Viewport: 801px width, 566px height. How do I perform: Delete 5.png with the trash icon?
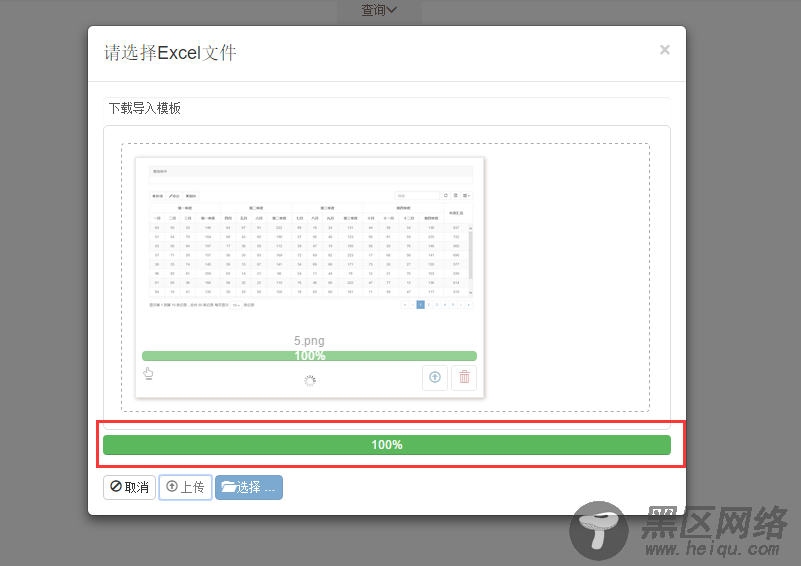[464, 378]
